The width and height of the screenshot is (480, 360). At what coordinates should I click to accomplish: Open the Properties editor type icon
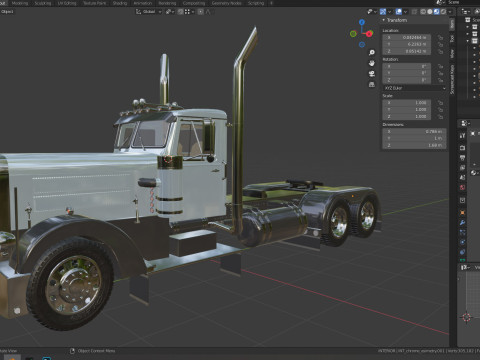pyautogui.click(x=465, y=124)
